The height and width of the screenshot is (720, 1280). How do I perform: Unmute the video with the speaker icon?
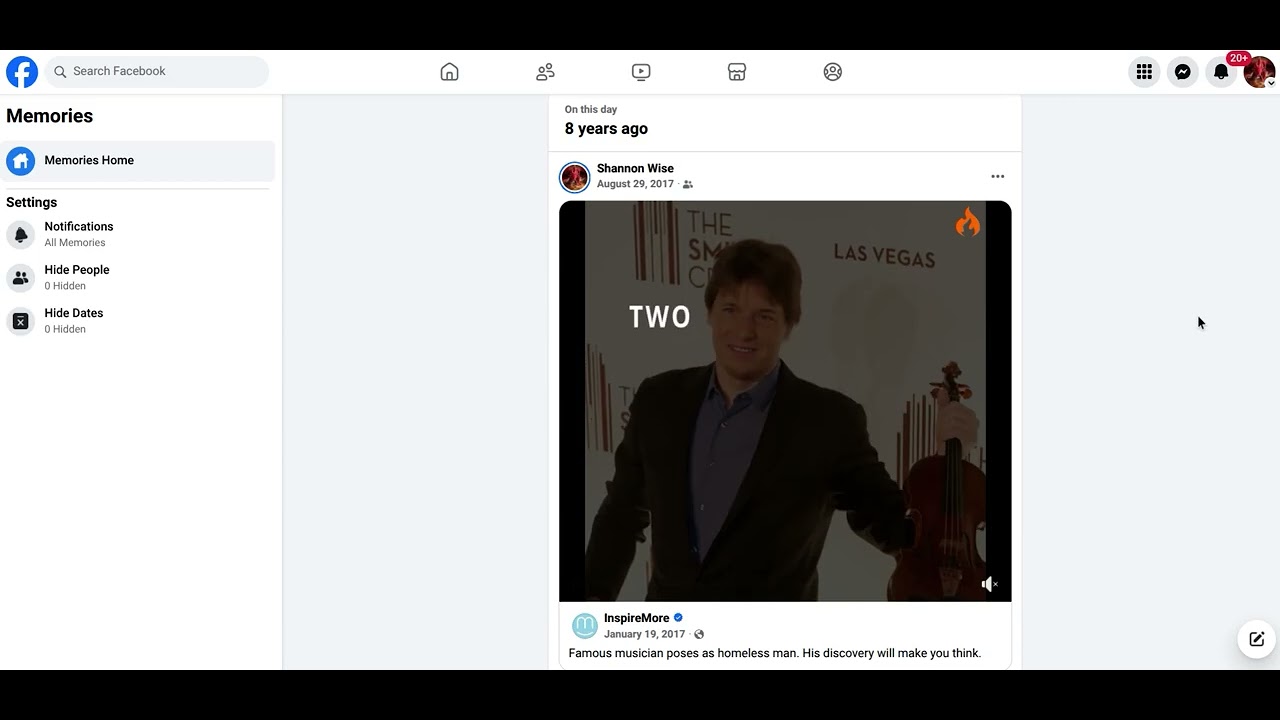988,584
